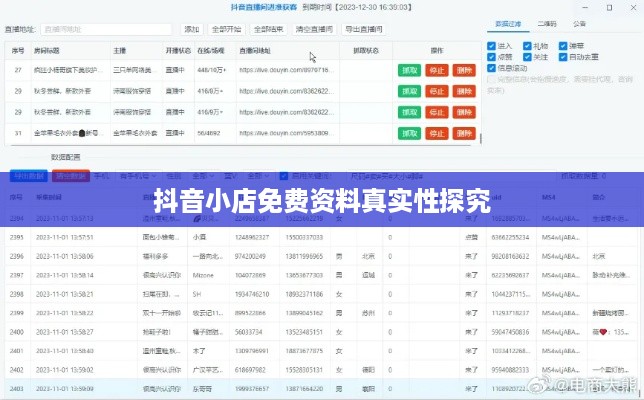
Task: Click the room table horizontal scrollbar
Action: coord(242,145)
